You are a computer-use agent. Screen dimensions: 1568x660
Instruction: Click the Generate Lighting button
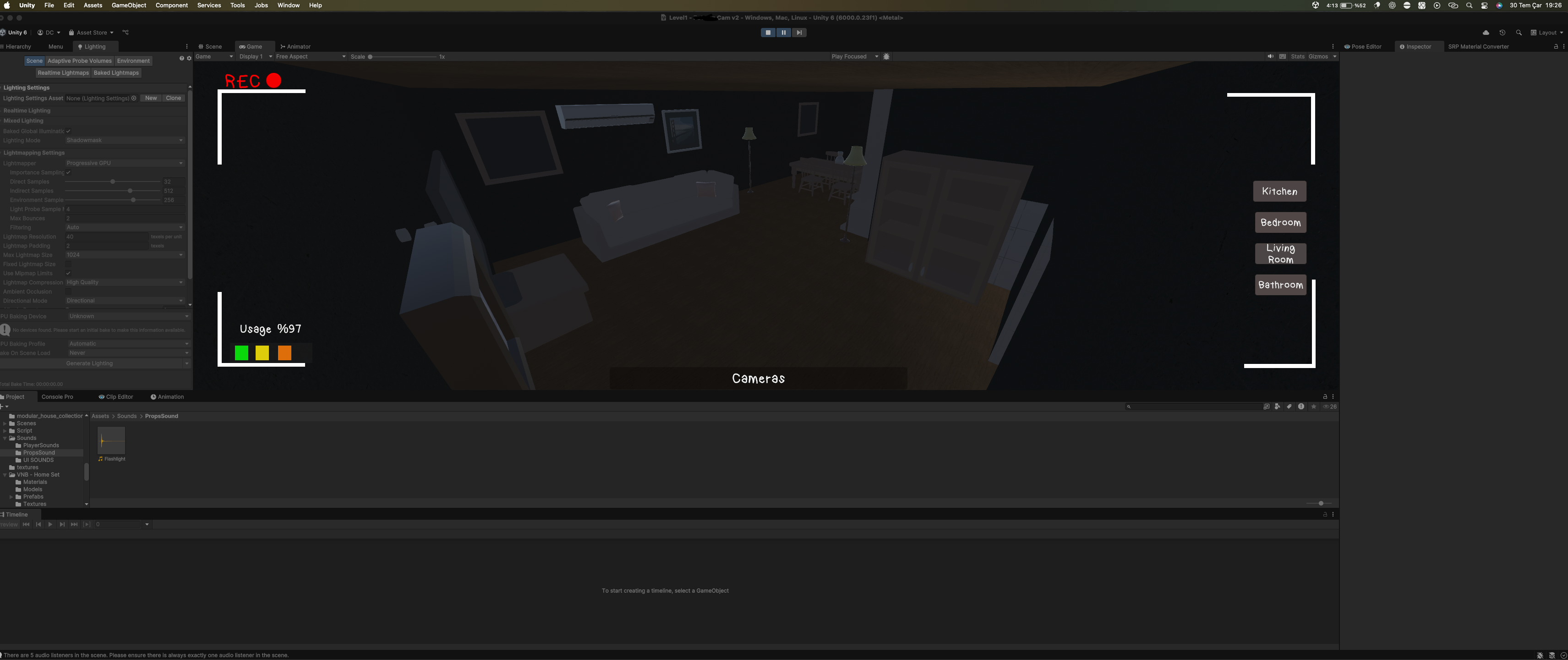89,363
